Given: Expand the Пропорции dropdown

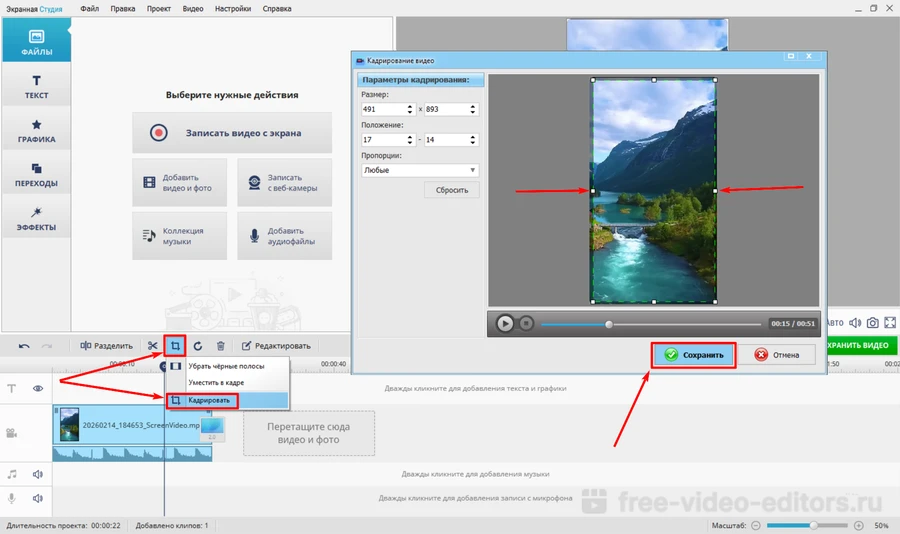Looking at the screenshot, I should point(420,170).
